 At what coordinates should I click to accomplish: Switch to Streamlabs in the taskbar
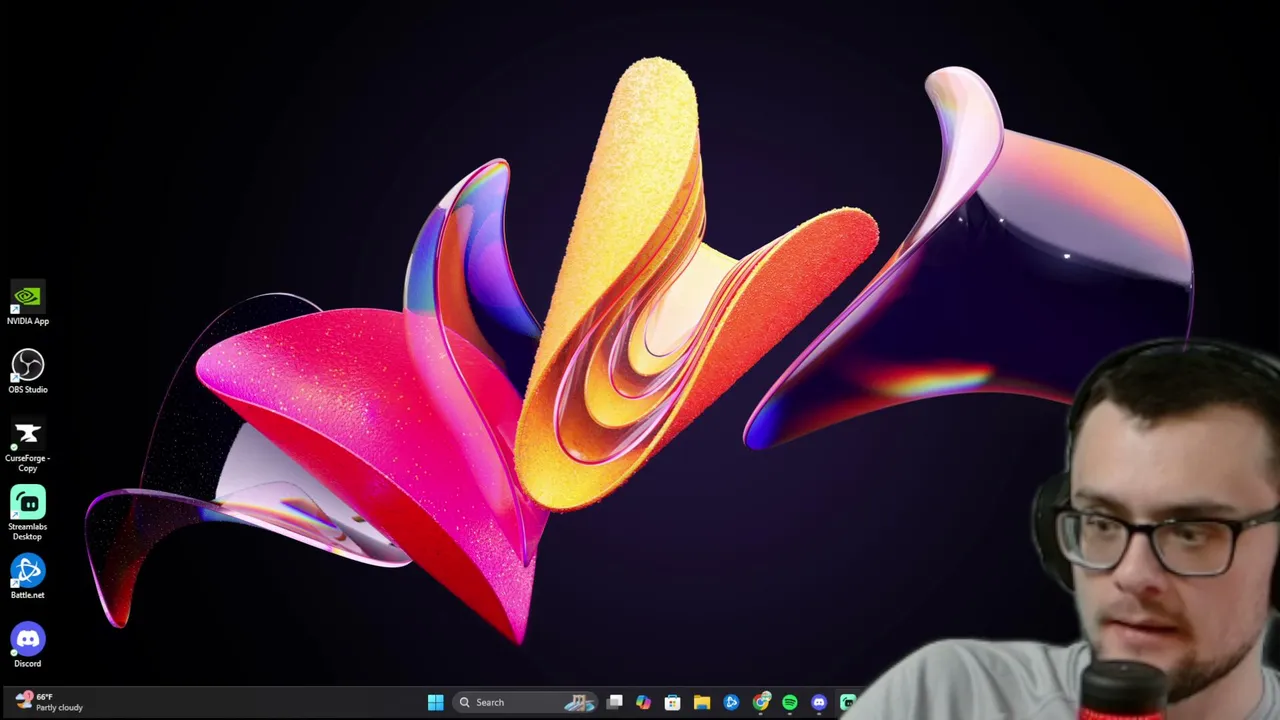coord(847,703)
